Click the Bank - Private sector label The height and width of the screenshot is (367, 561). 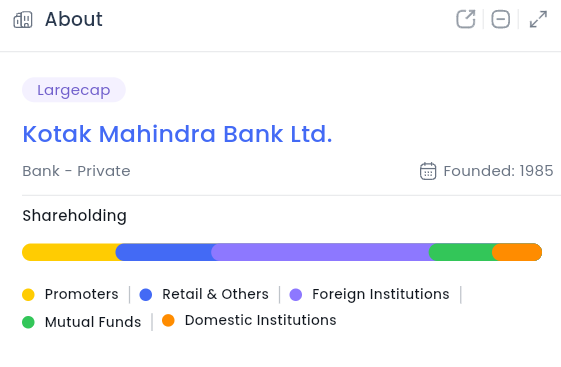click(76, 171)
